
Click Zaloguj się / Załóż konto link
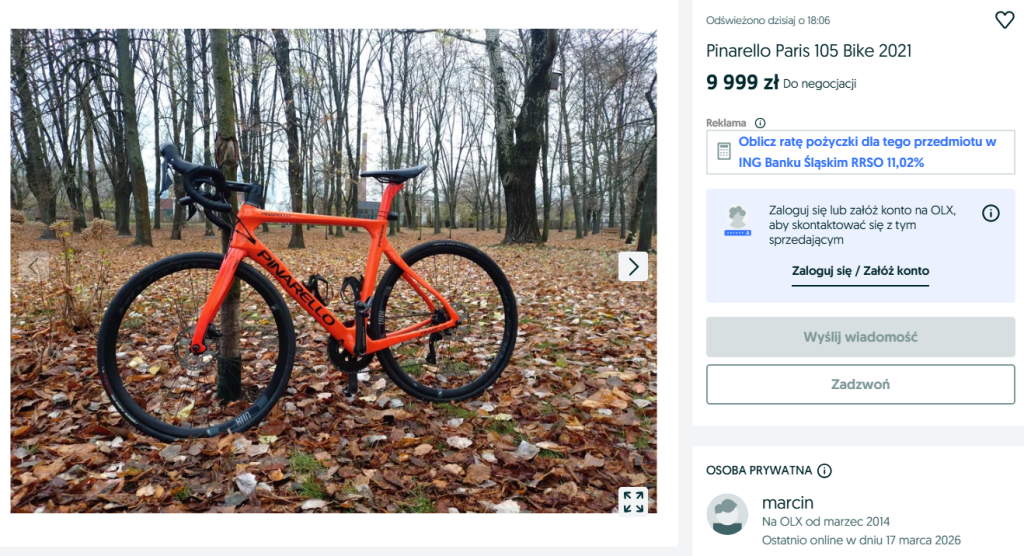(860, 271)
